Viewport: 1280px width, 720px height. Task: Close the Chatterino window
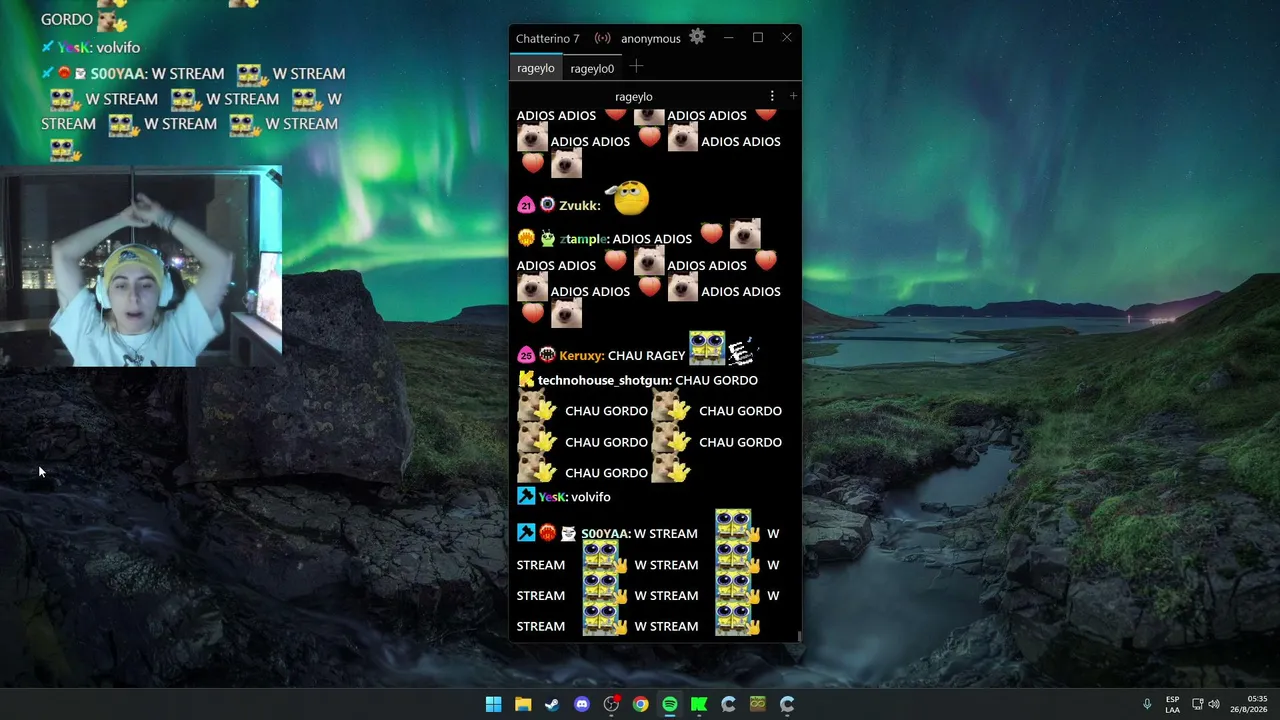[787, 38]
